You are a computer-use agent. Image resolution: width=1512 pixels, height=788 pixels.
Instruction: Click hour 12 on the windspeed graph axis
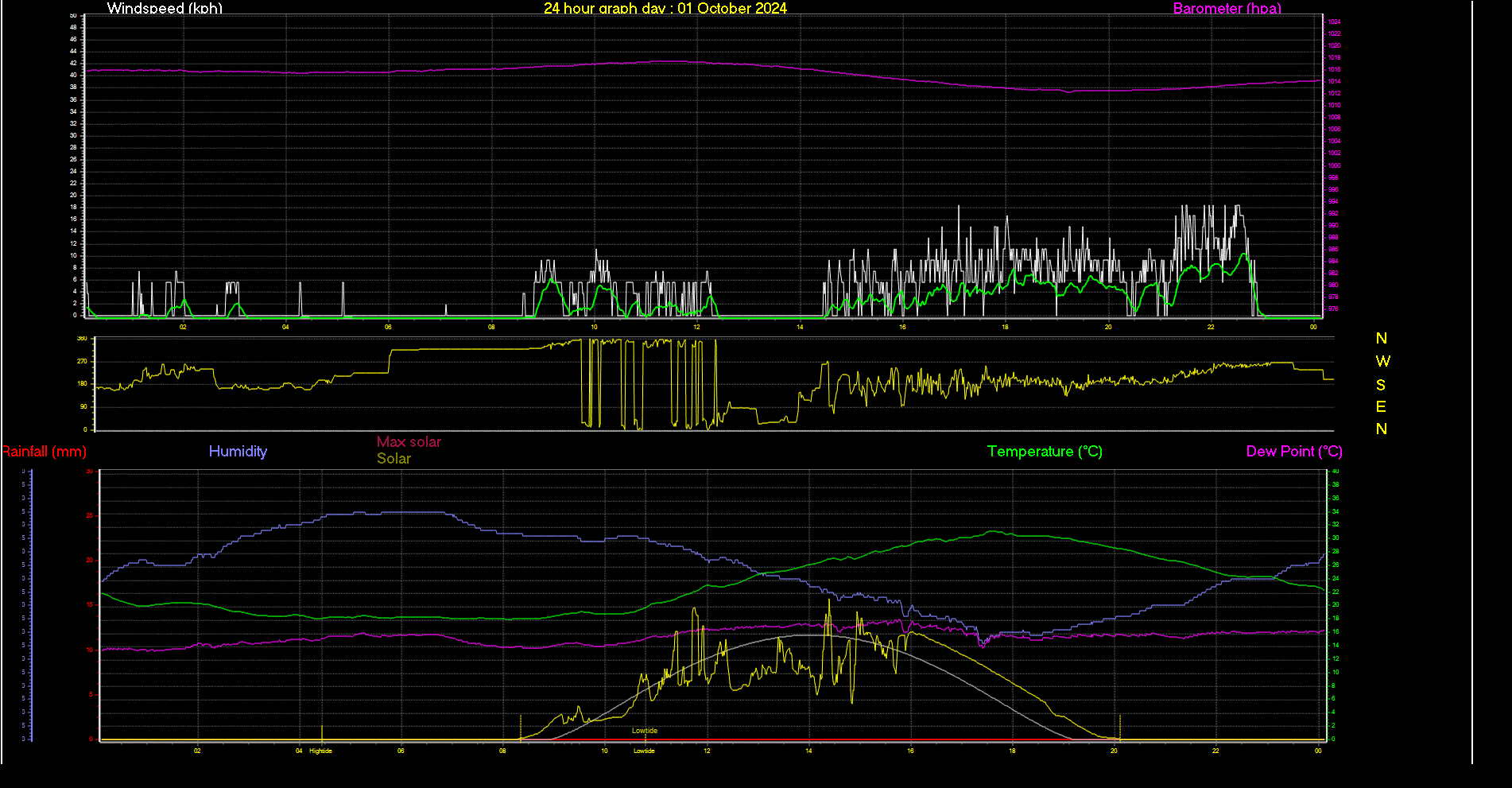tap(696, 327)
